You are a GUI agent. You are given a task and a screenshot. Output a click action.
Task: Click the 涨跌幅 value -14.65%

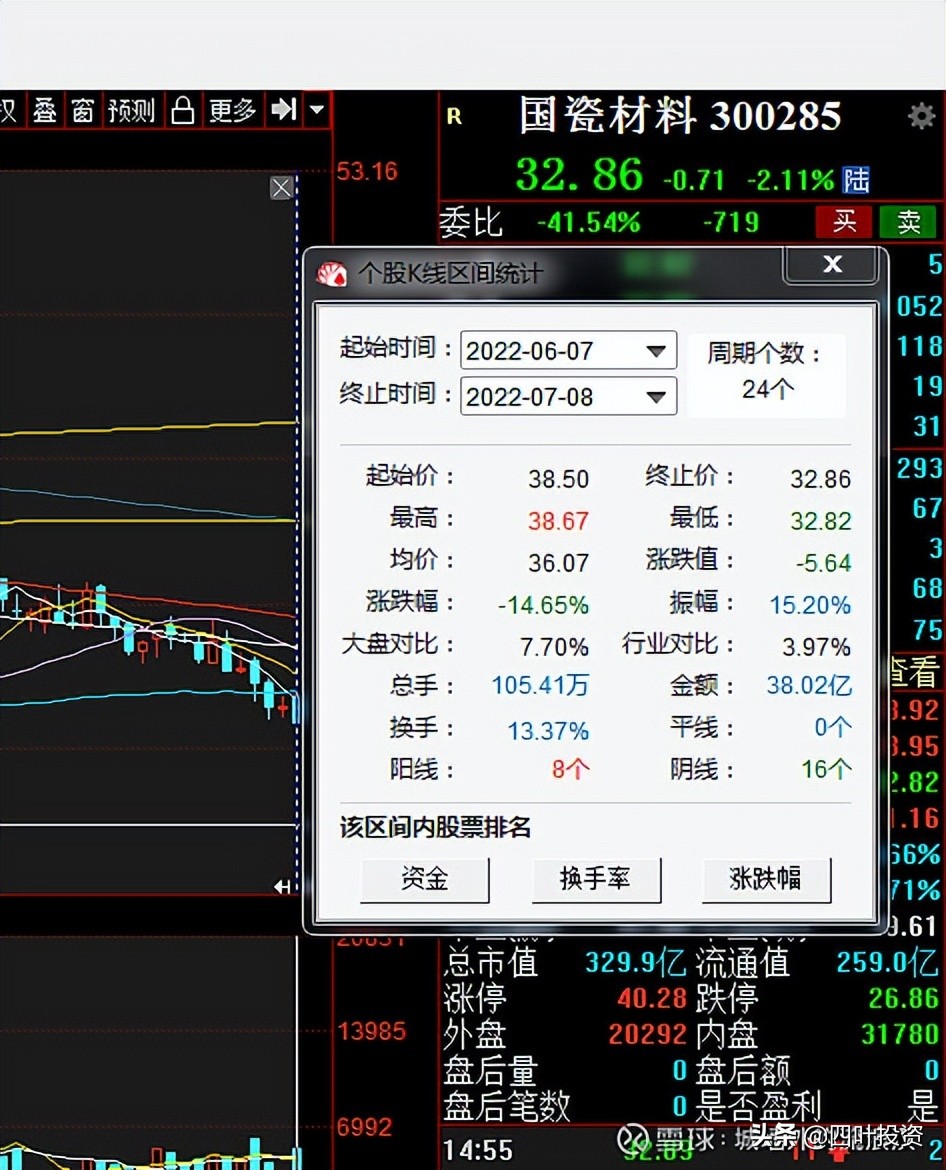pos(543,604)
